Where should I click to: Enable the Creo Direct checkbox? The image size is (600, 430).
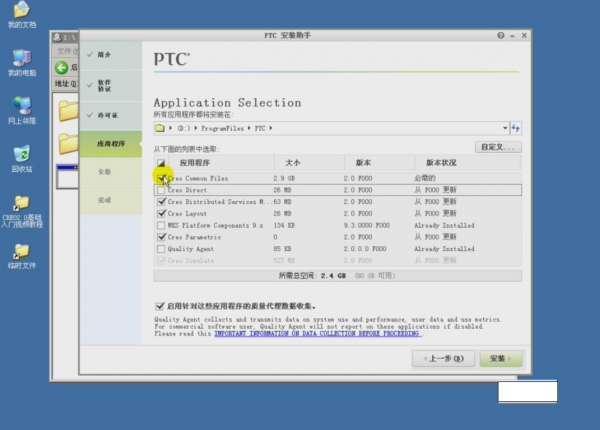(x=161, y=189)
